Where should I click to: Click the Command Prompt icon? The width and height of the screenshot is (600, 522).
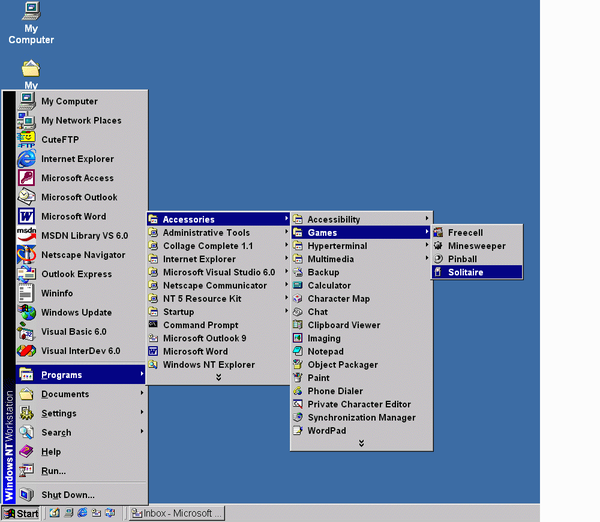(x=153, y=325)
